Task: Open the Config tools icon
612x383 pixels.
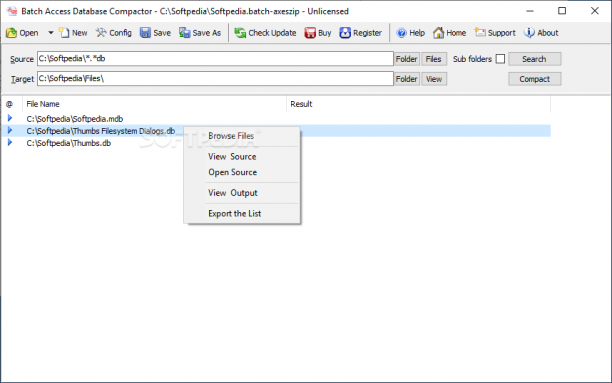Action: coord(101,33)
